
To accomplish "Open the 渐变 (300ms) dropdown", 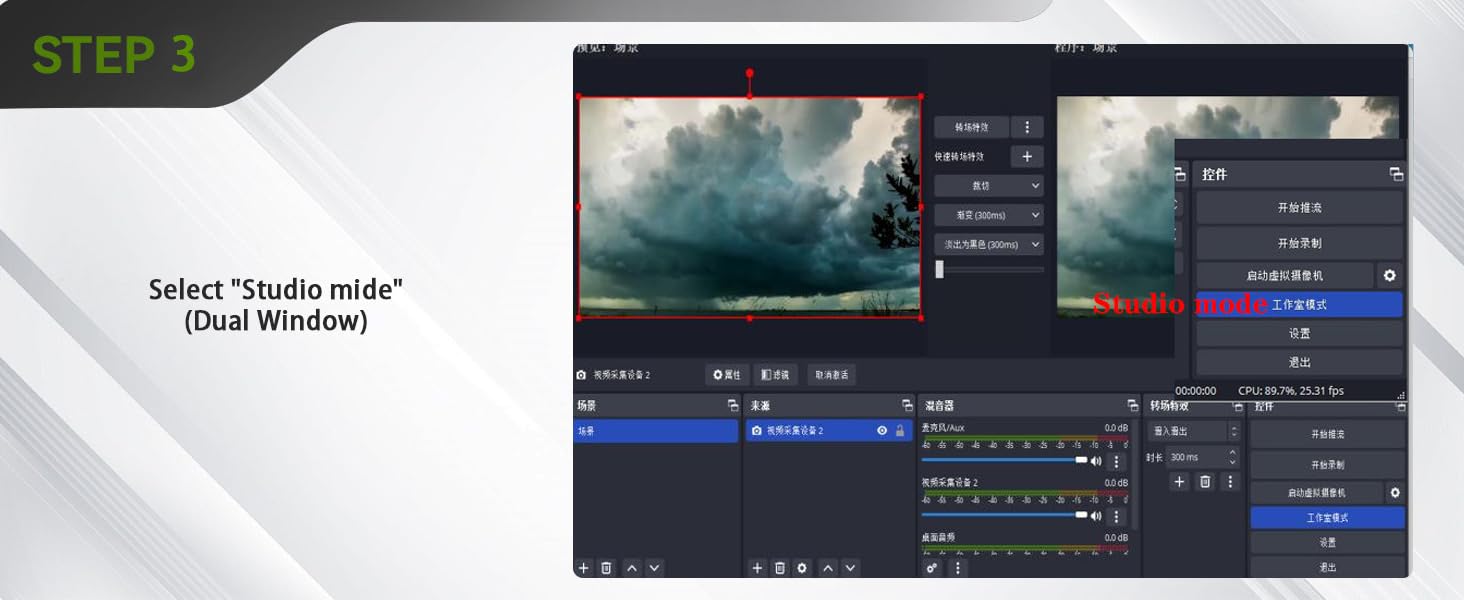I will (x=988, y=215).
